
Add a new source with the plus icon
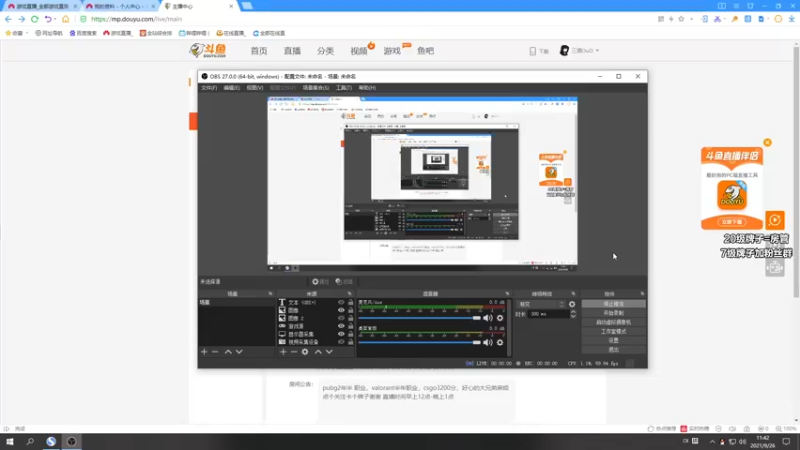pyautogui.click(x=283, y=352)
